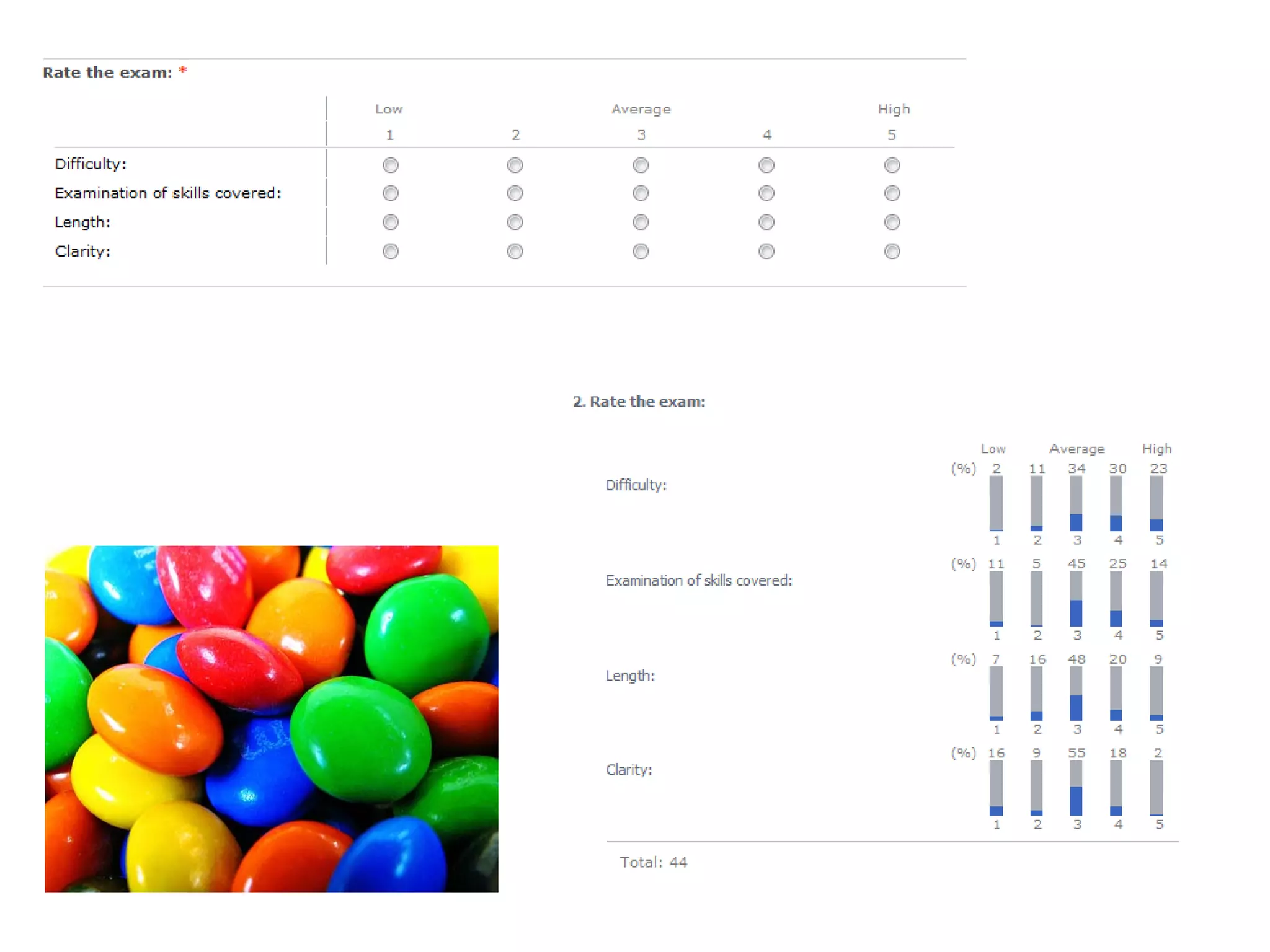Viewport: 1270px width, 952px height.
Task: Choose rating 2 for Examination of skills covered
Action: coord(515,193)
